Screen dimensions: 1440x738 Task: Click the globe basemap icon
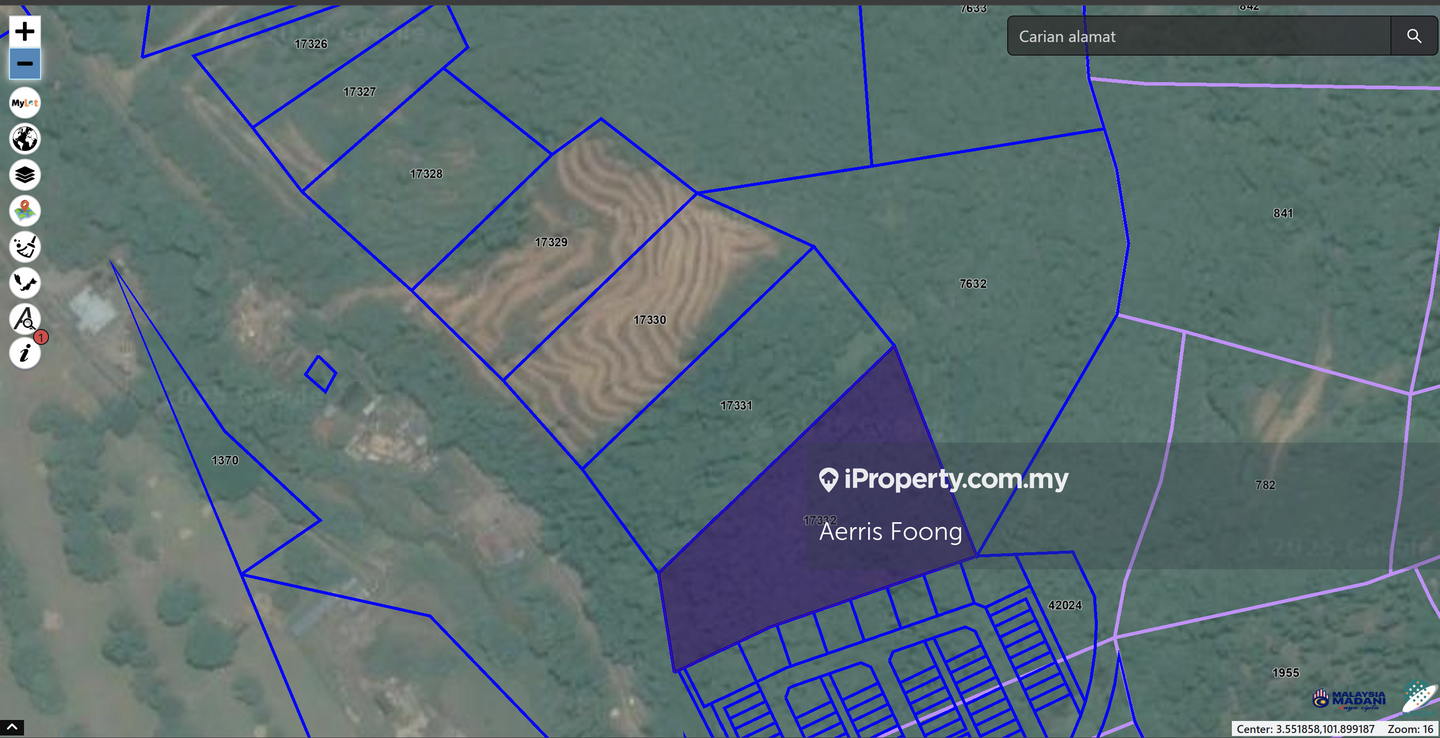[x=25, y=139]
